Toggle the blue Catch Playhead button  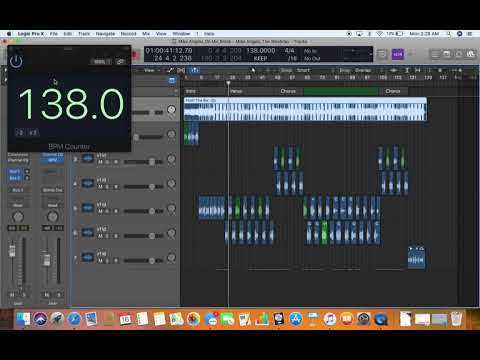(195, 70)
